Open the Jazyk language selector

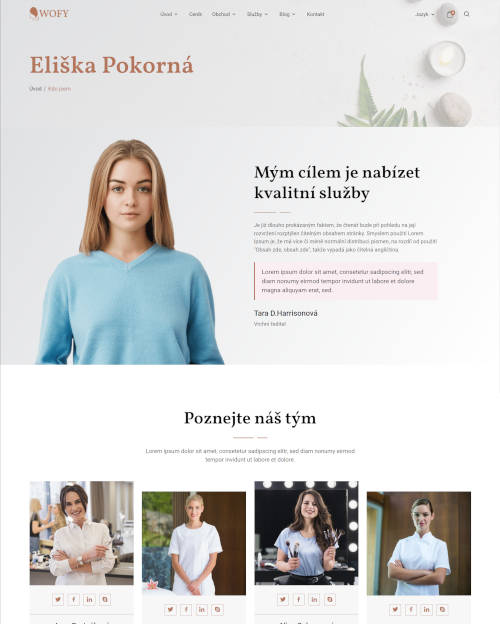[x=425, y=14]
